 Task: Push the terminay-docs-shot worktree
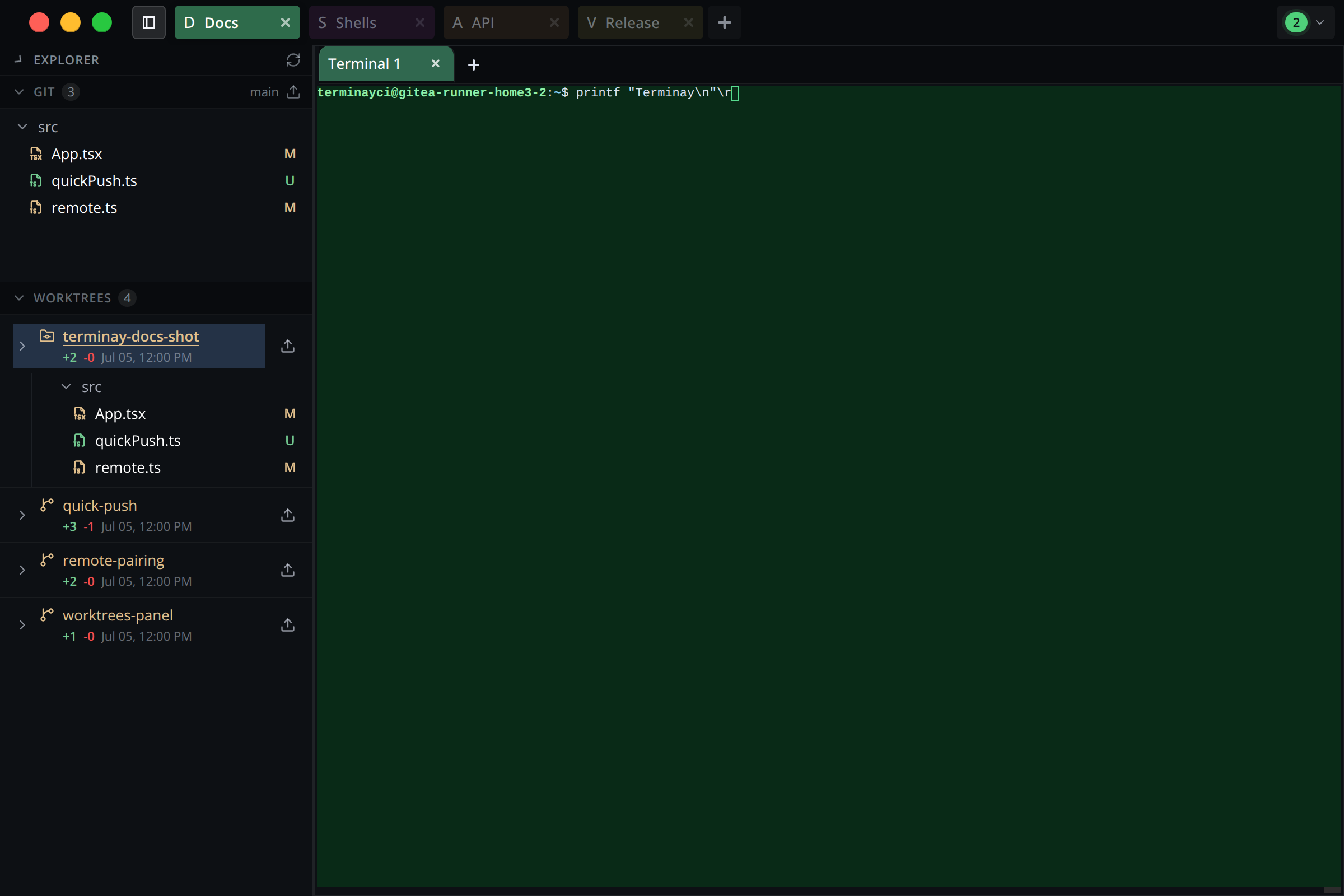click(288, 346)
